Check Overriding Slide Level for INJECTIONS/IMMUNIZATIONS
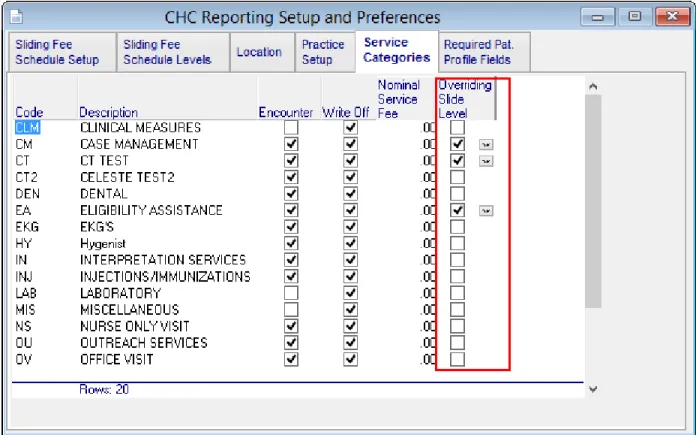This screenshot has width=696, height=435. pos(457,277)
